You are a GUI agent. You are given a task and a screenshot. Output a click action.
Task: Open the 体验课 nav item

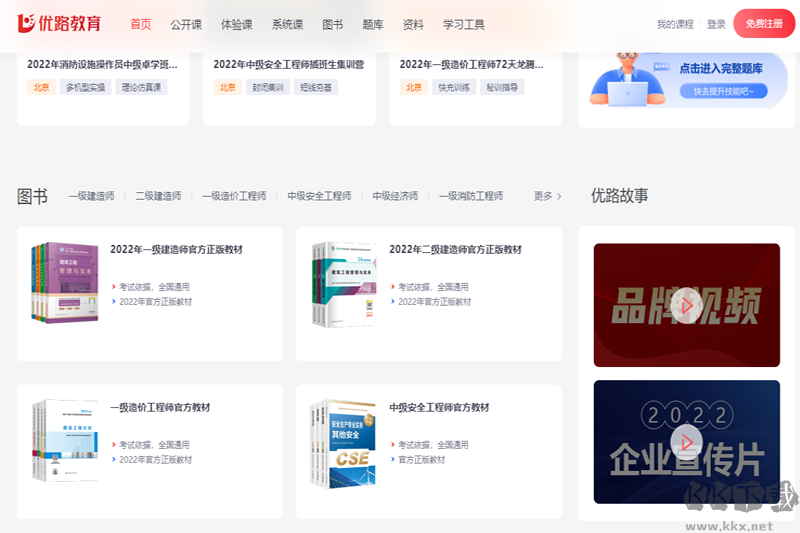[237, 24]
